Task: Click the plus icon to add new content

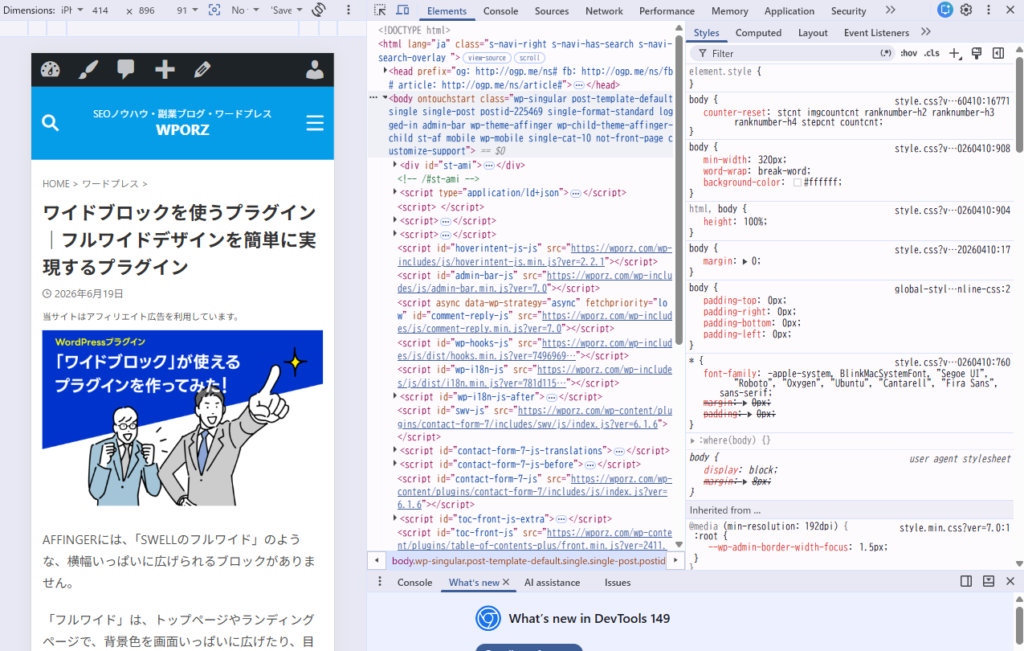Action: (165, 69)
